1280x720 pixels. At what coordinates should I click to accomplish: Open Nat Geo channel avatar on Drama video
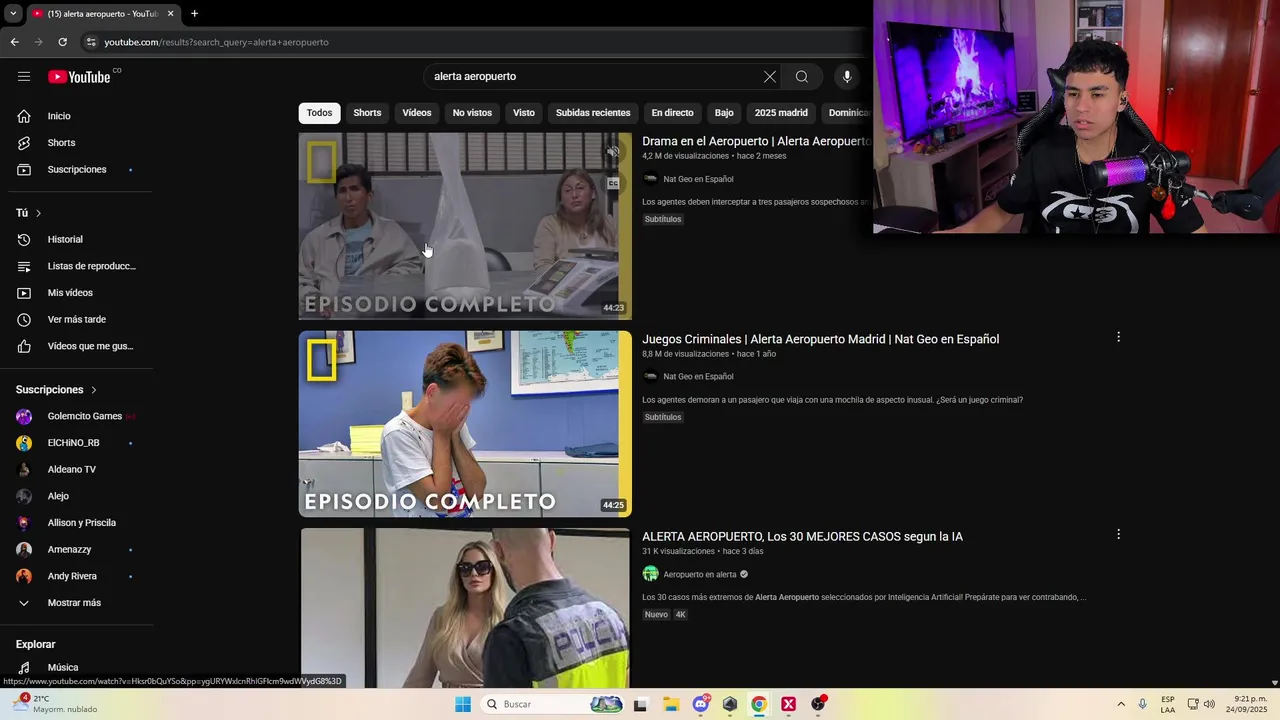(x=650, y=179)
